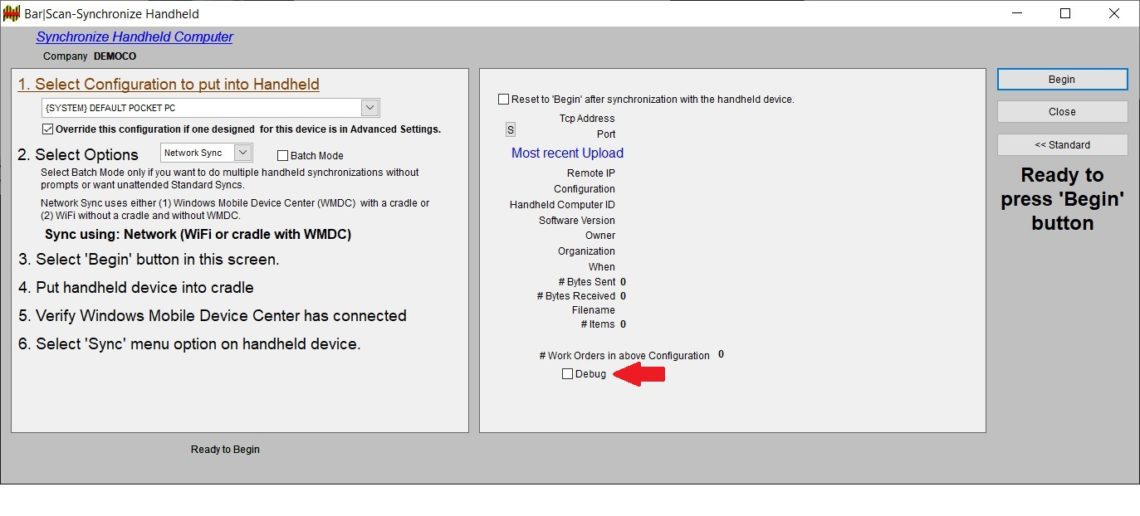
Task: Enable the Debug checkbox
Action: click(568, 374)
